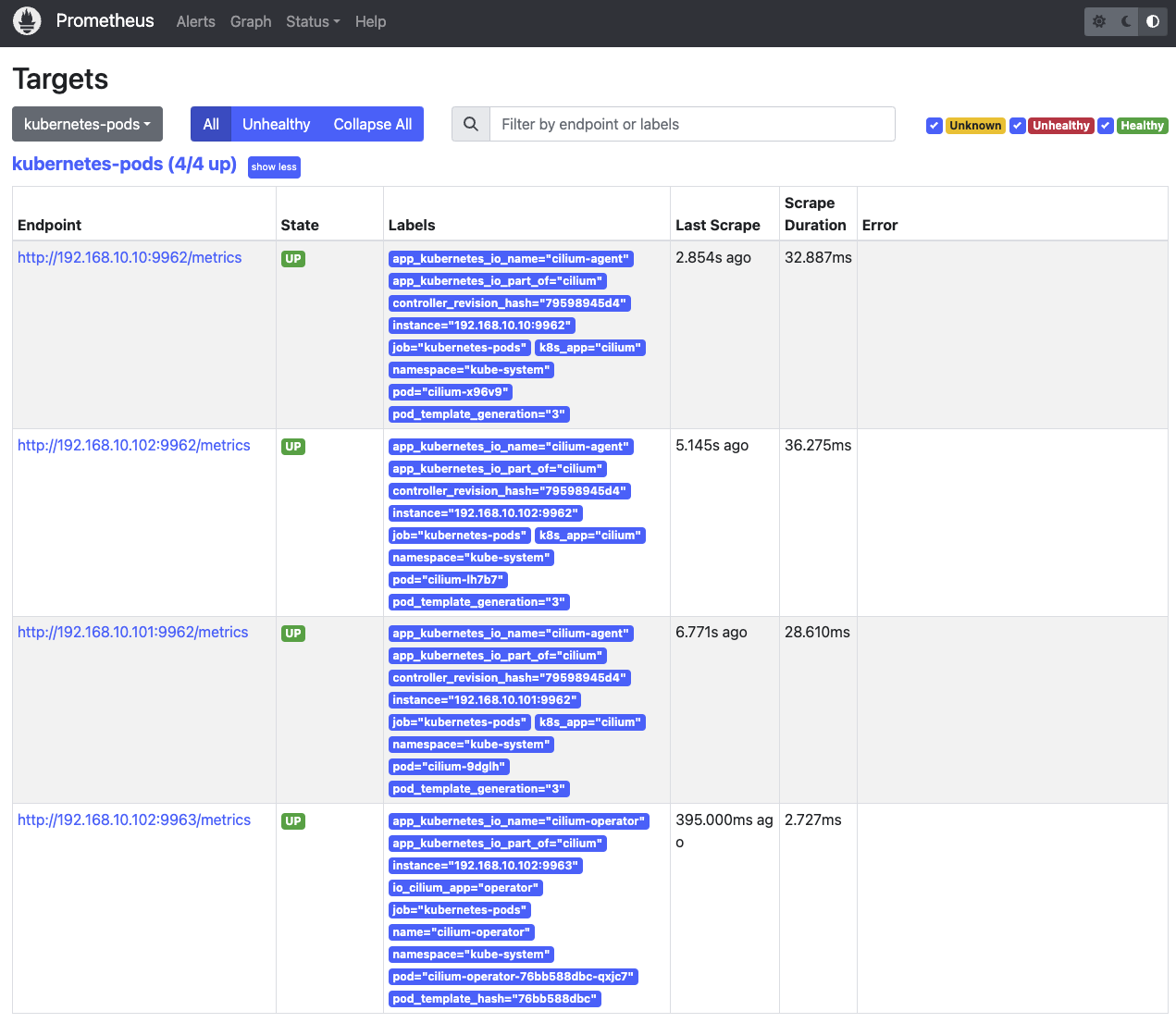This screenshot has height=1023, width=1176.
Task: Open the kubernetes-pods scrape pool dropdown
Action: click(x=87, y=124)
